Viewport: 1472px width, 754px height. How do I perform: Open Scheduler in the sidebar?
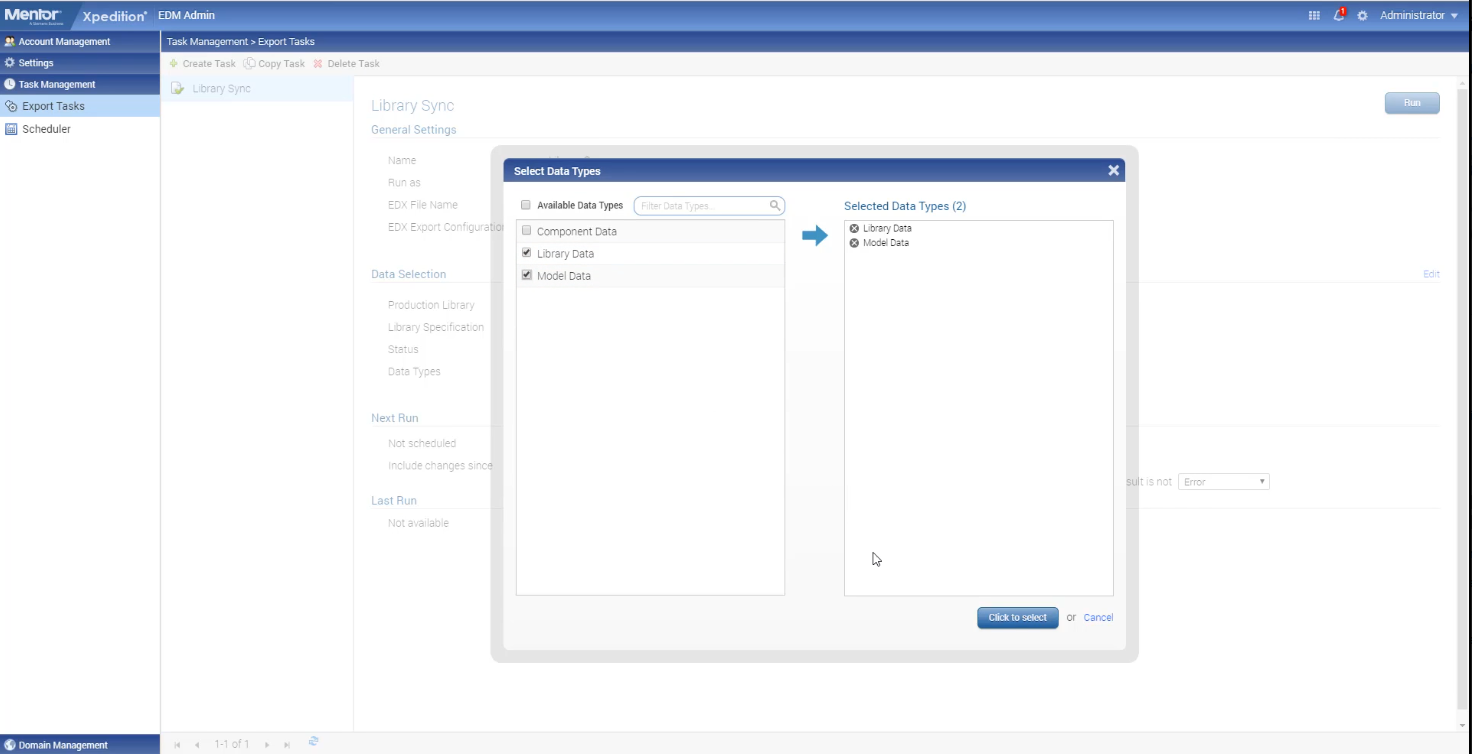click(46, 129)
